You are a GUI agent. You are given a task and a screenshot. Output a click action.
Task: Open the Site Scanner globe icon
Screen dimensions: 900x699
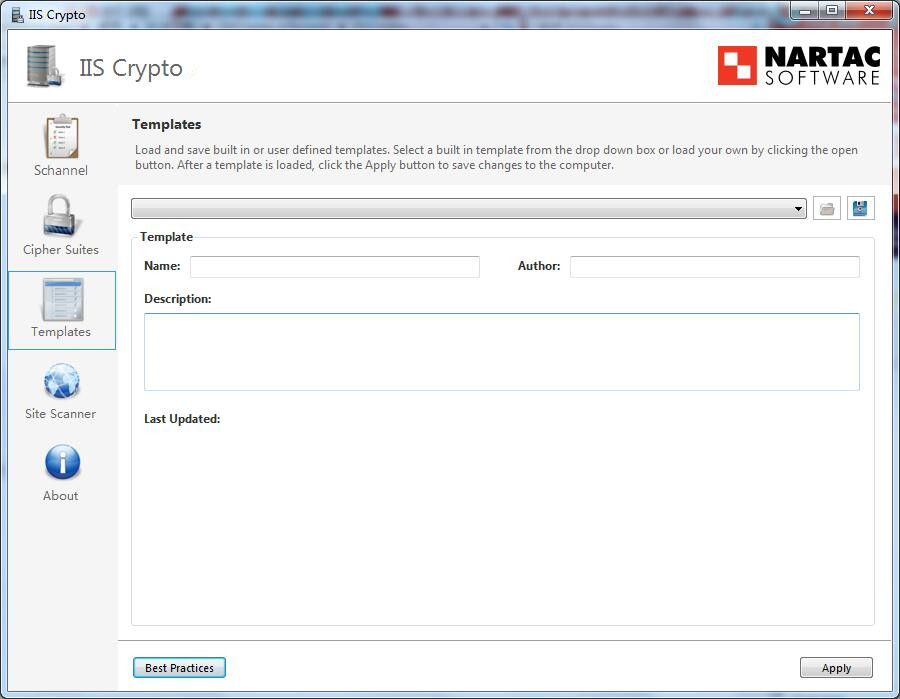pyautogui.click(x=61, y=381)
